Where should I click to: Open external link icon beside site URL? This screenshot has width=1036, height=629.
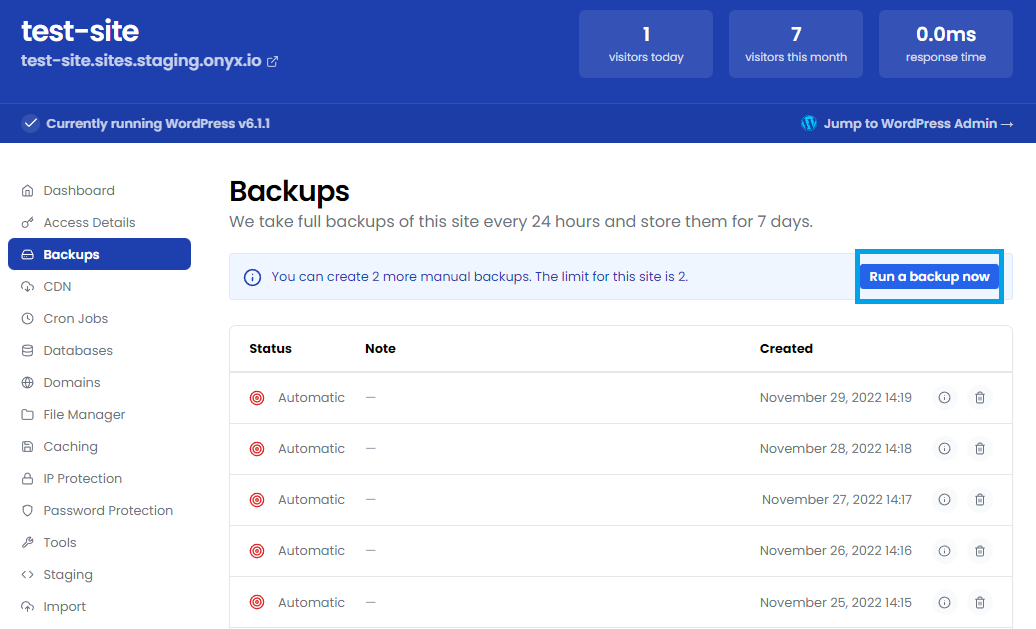pos(272,61)
